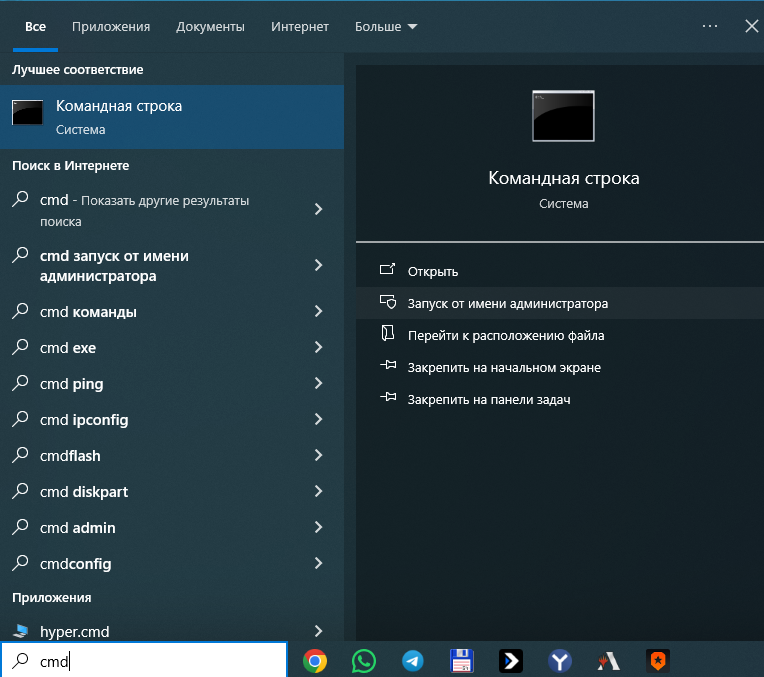Open Google Chrome from the taskbar
The image size is (764, 677).
point(315,660)
